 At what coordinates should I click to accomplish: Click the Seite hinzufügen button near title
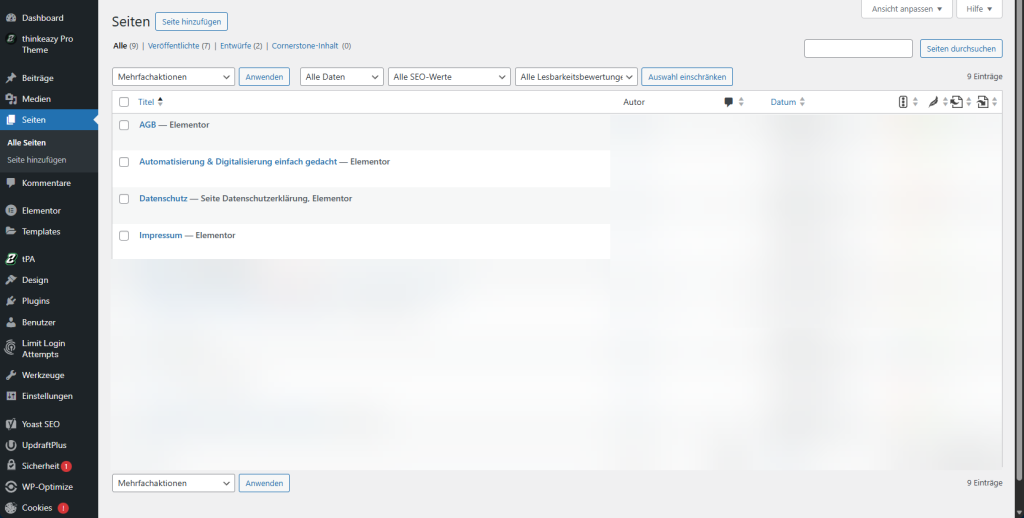coord(191,21)
